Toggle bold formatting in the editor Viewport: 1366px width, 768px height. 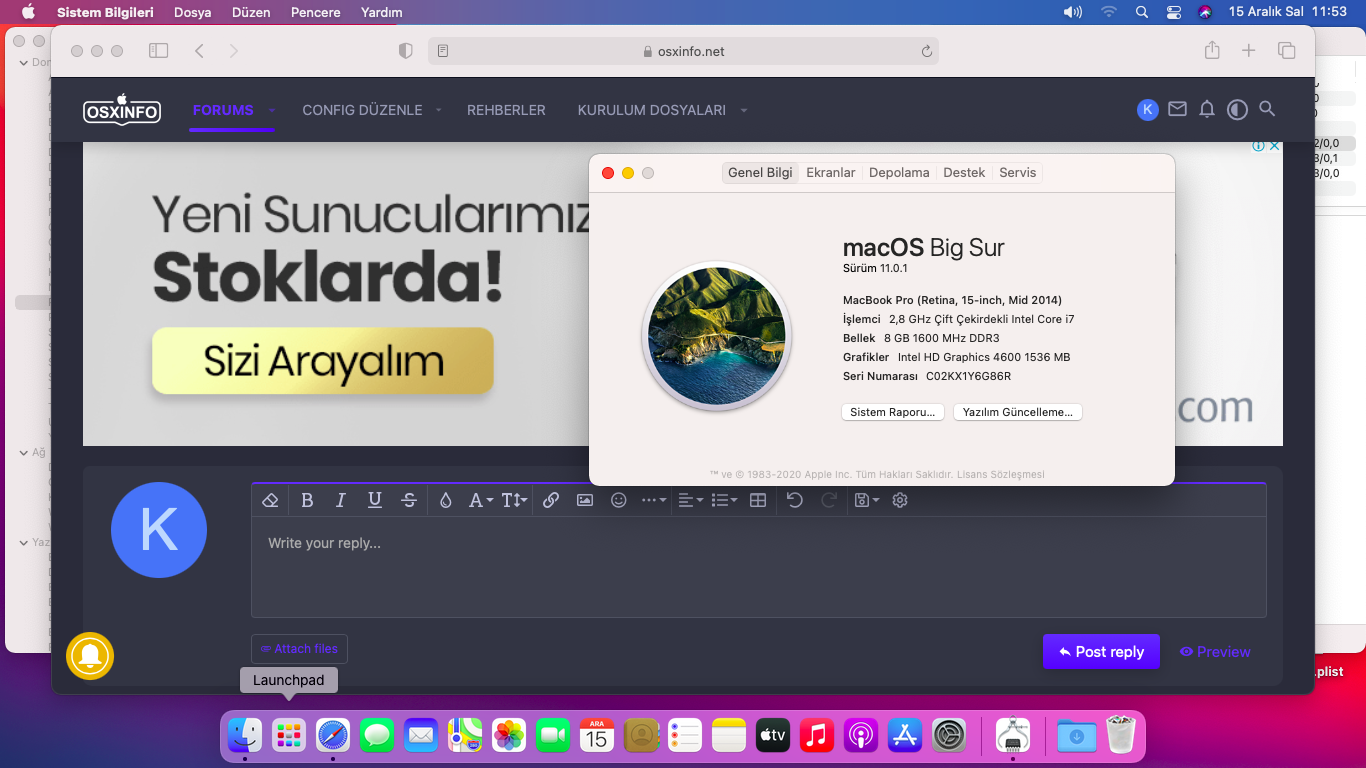(x=307, y=500)
